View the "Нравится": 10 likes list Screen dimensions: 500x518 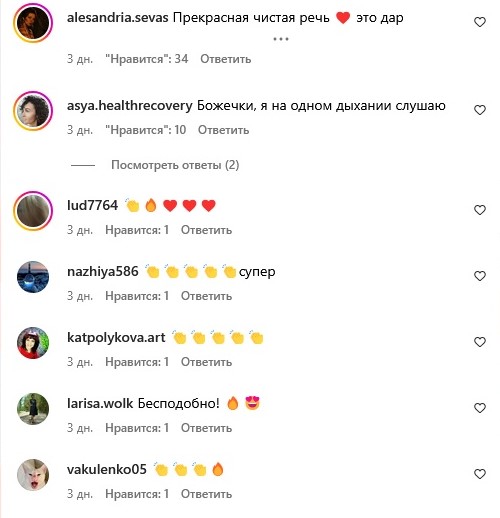click(146, 130)
